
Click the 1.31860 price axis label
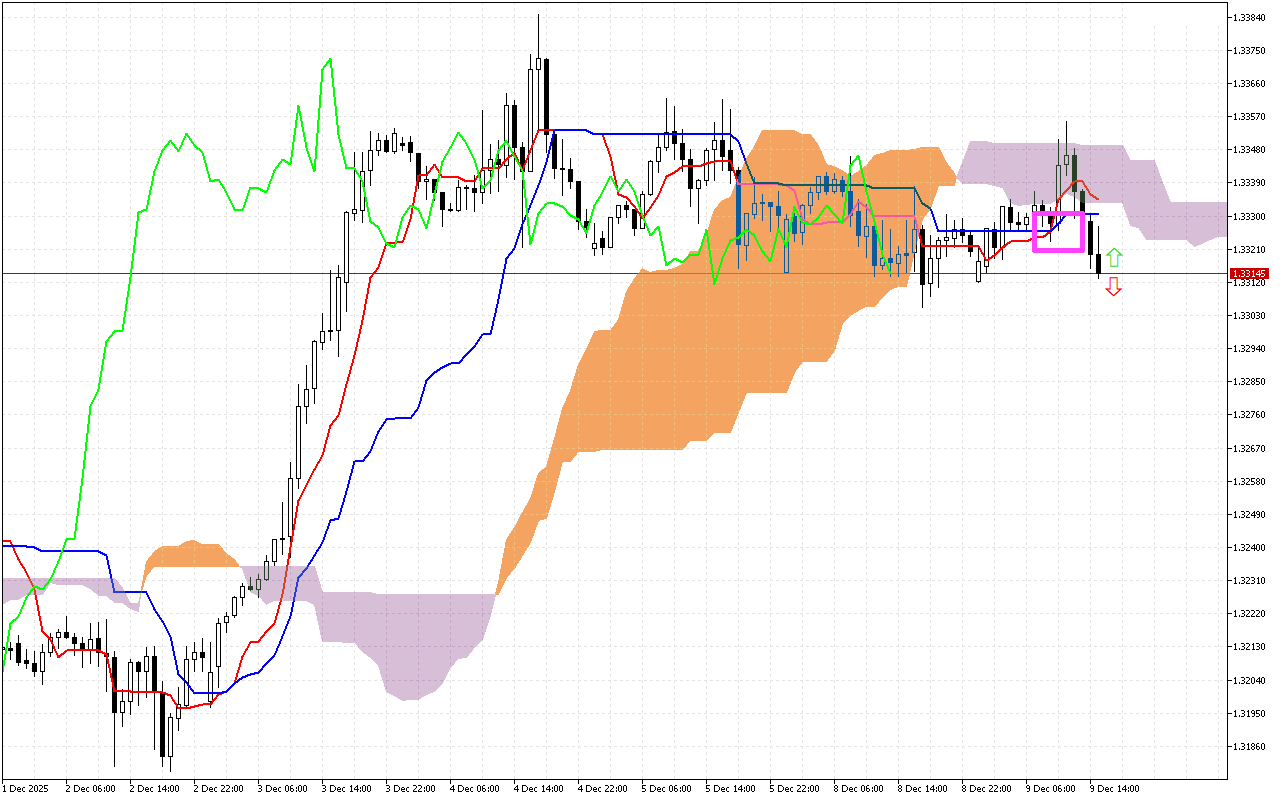(x=1249, y=744)
